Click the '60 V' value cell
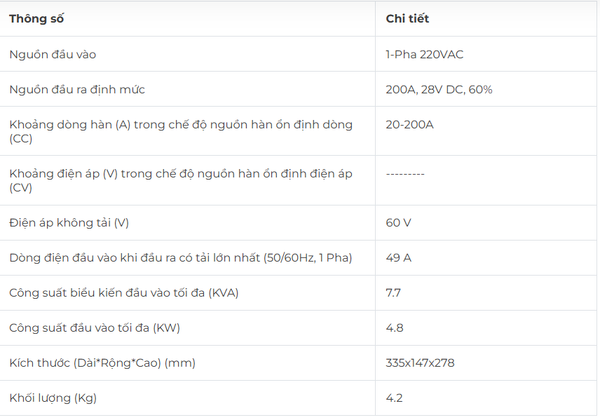Image resolution: width=600 pixels, height=418 pixels. pos(398,223)
